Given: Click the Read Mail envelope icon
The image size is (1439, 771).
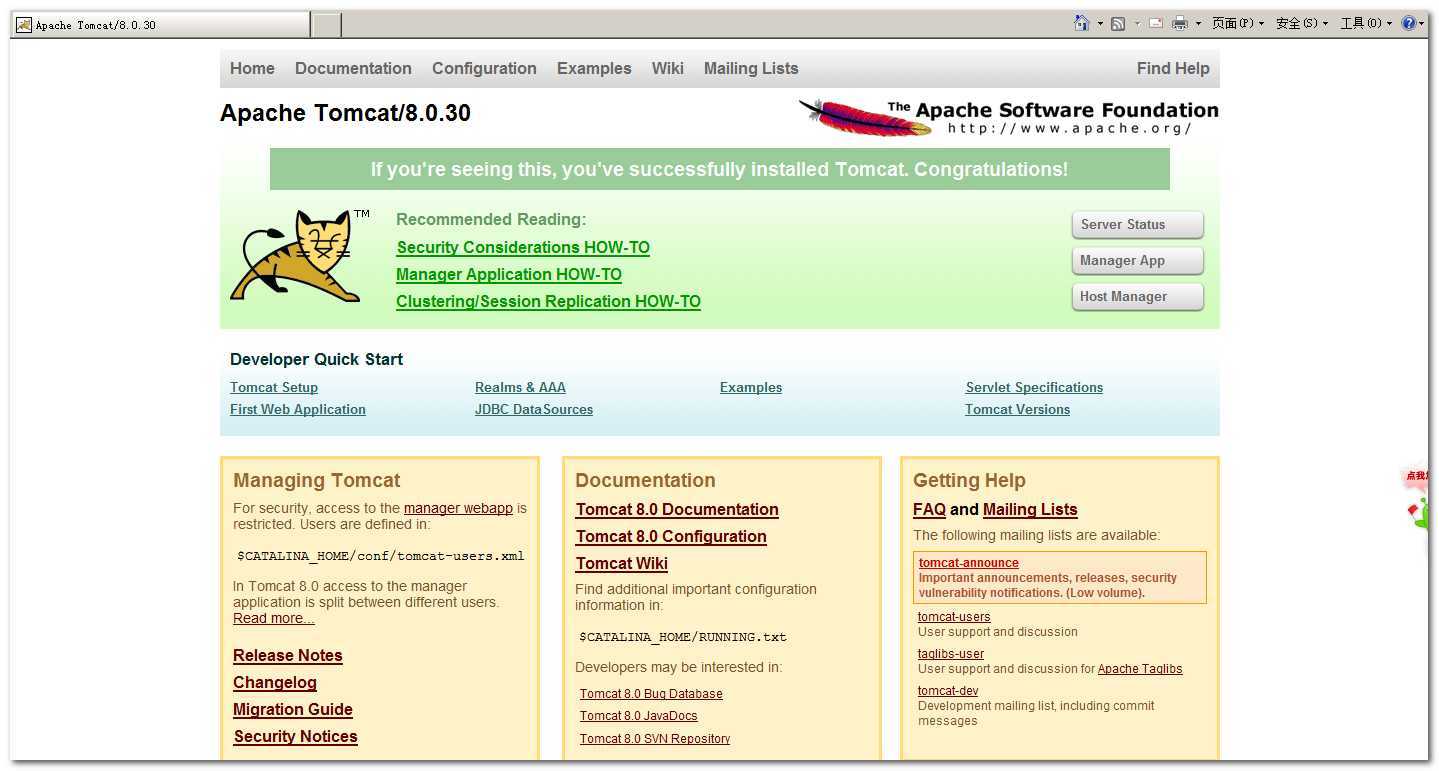Looking at the screenshot, I should point(1156,23).
